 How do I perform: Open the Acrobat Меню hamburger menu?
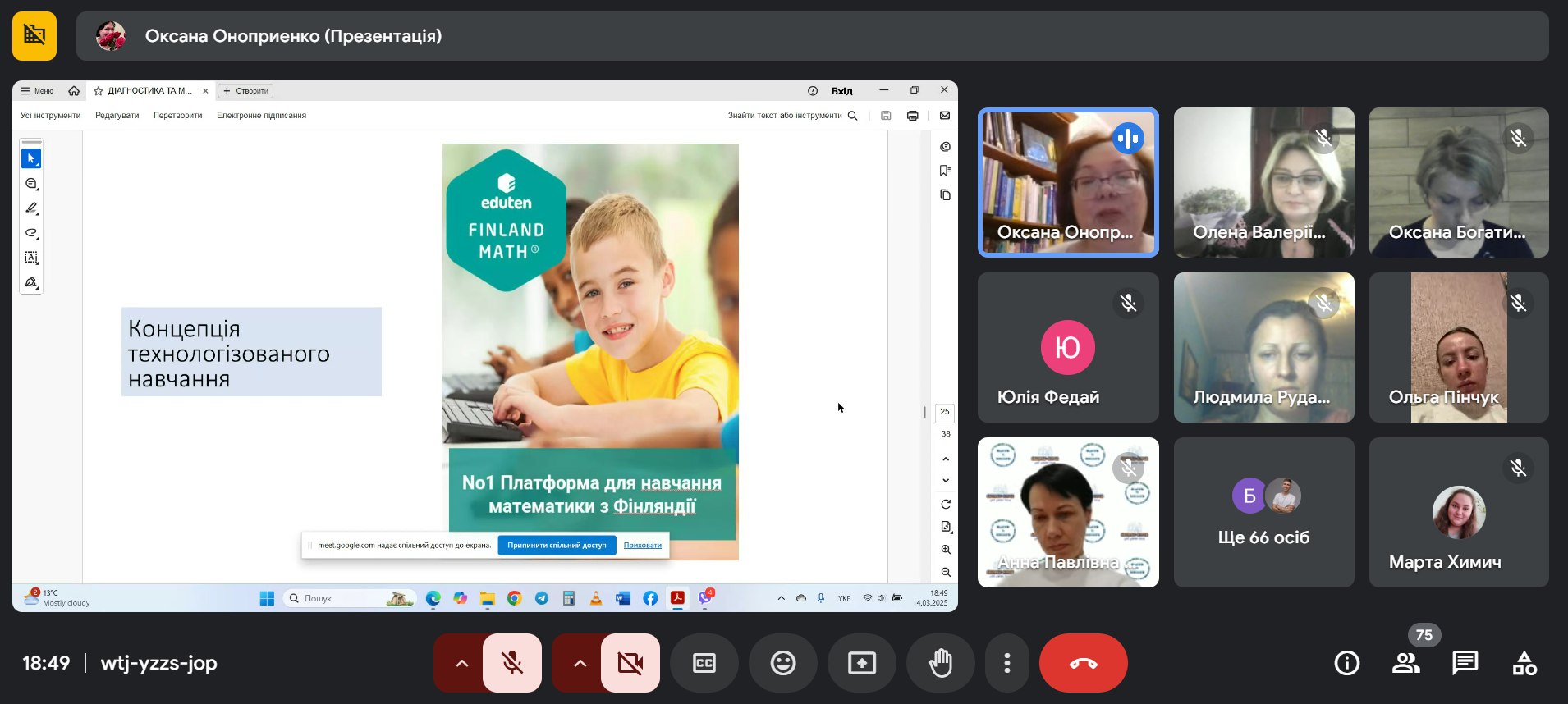tap(37, 91)
